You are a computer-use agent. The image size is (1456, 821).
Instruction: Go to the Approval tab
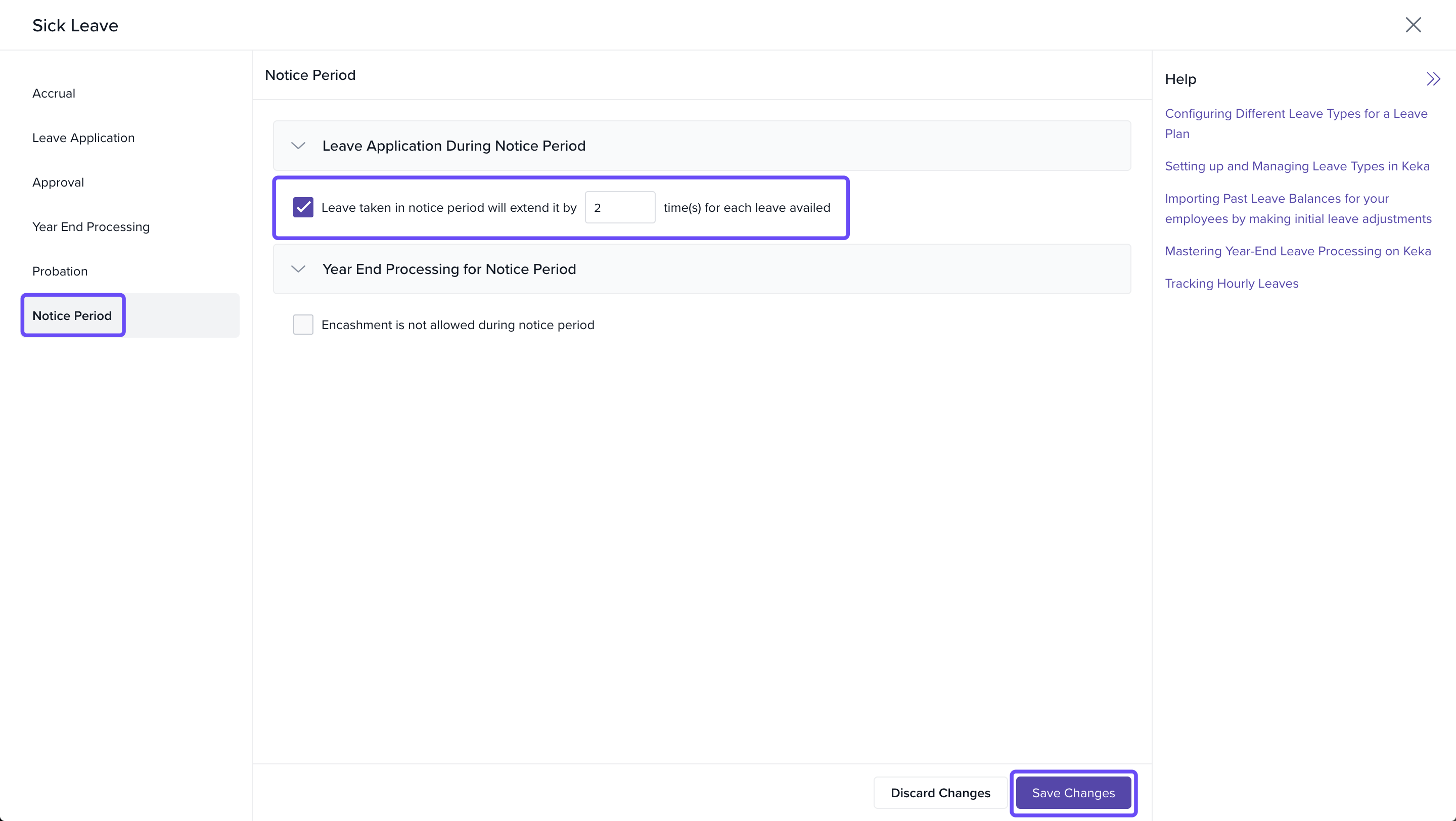58,183
